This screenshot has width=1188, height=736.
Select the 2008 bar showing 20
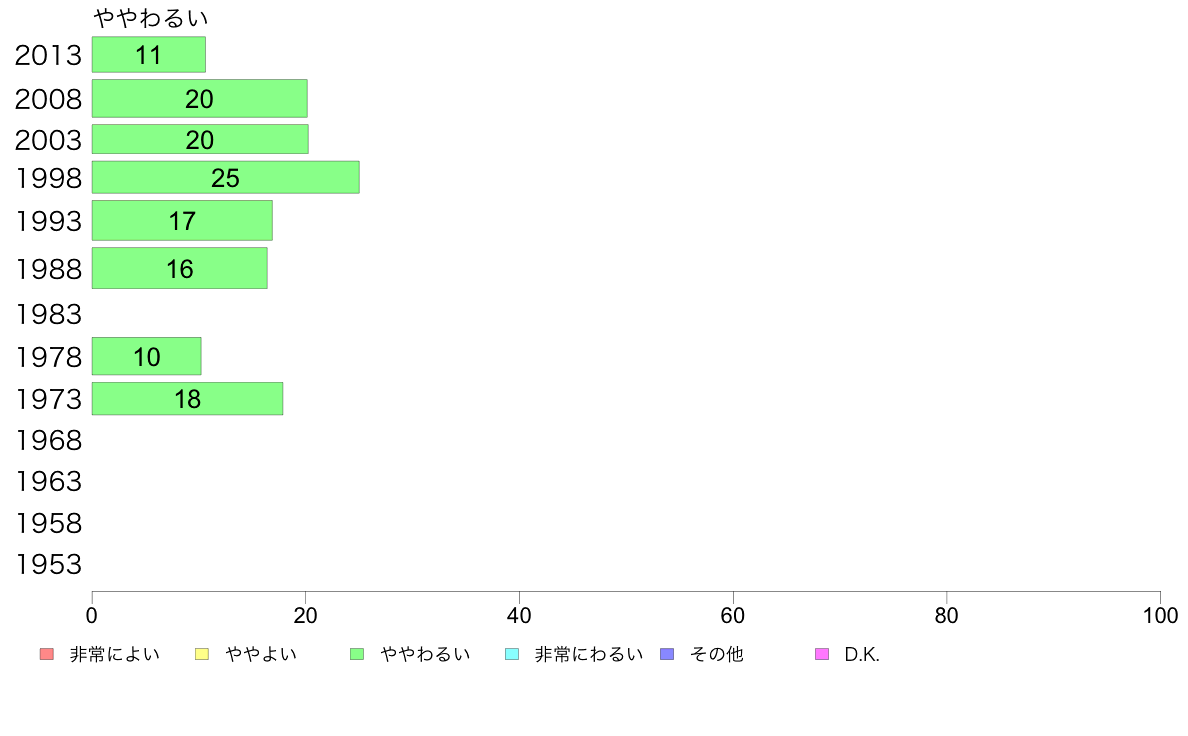coord(200,99)
